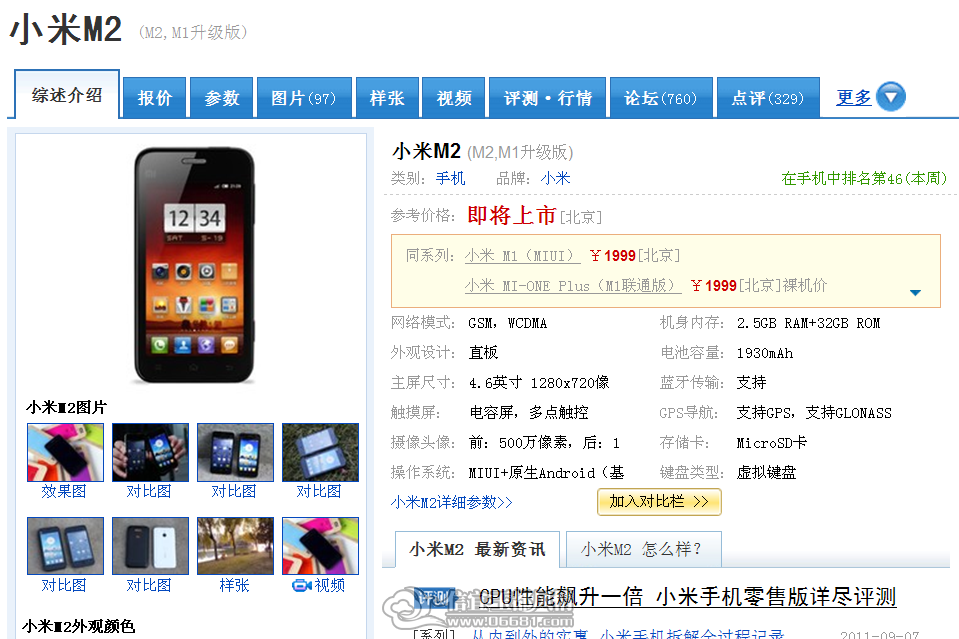Click the video camera icon beside 视频

coord(302,585)
